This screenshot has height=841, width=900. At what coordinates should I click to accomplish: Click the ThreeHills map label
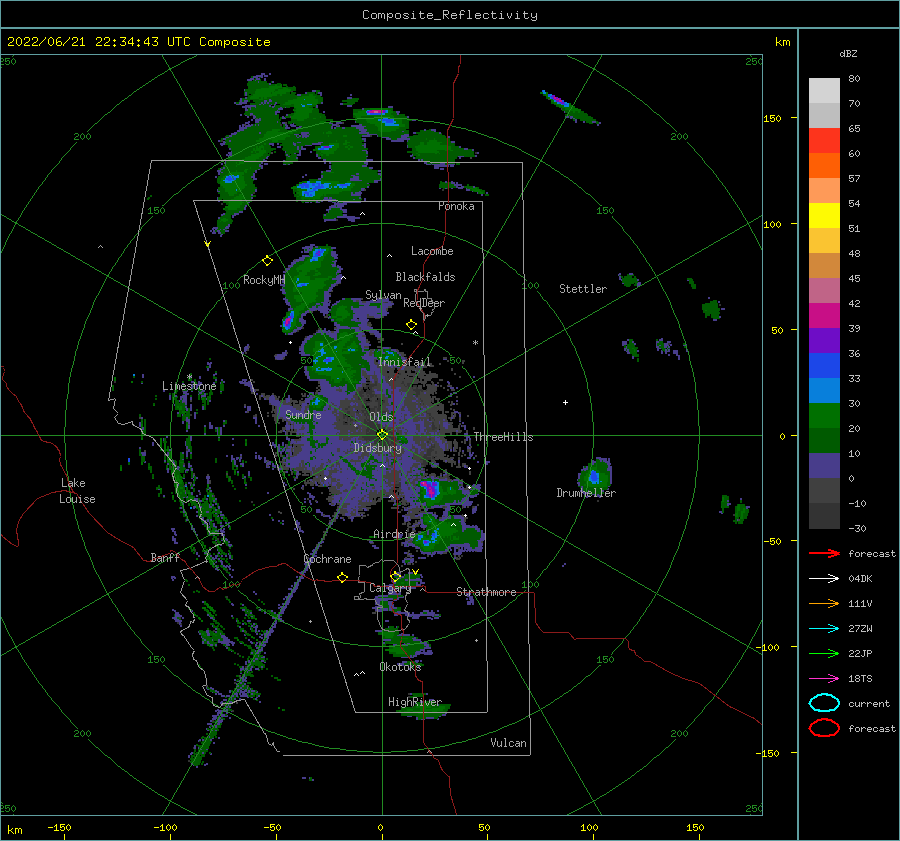tap(503, 437)
